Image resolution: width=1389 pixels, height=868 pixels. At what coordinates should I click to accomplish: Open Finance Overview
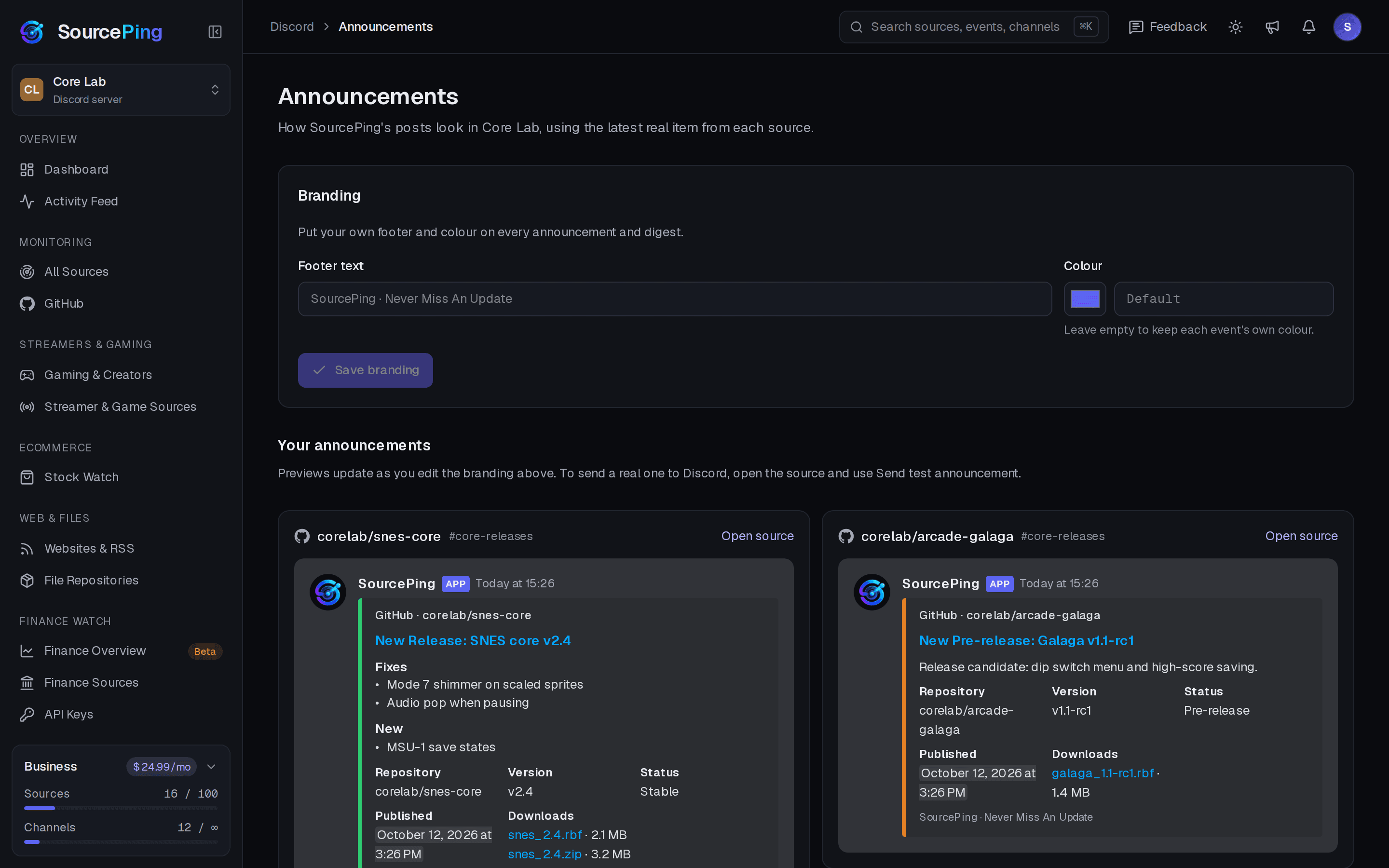pos(121,651)
